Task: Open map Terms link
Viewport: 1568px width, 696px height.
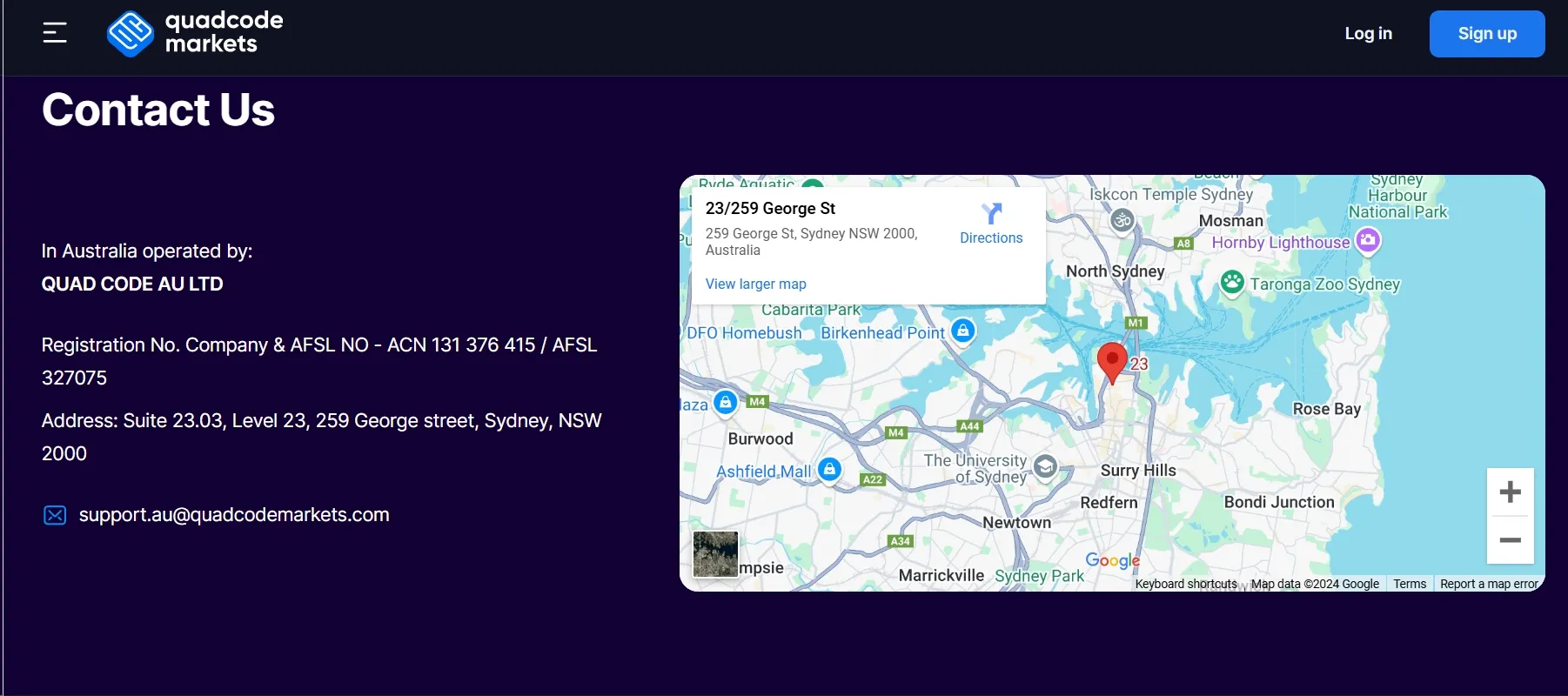Action: click(1410, 584)
